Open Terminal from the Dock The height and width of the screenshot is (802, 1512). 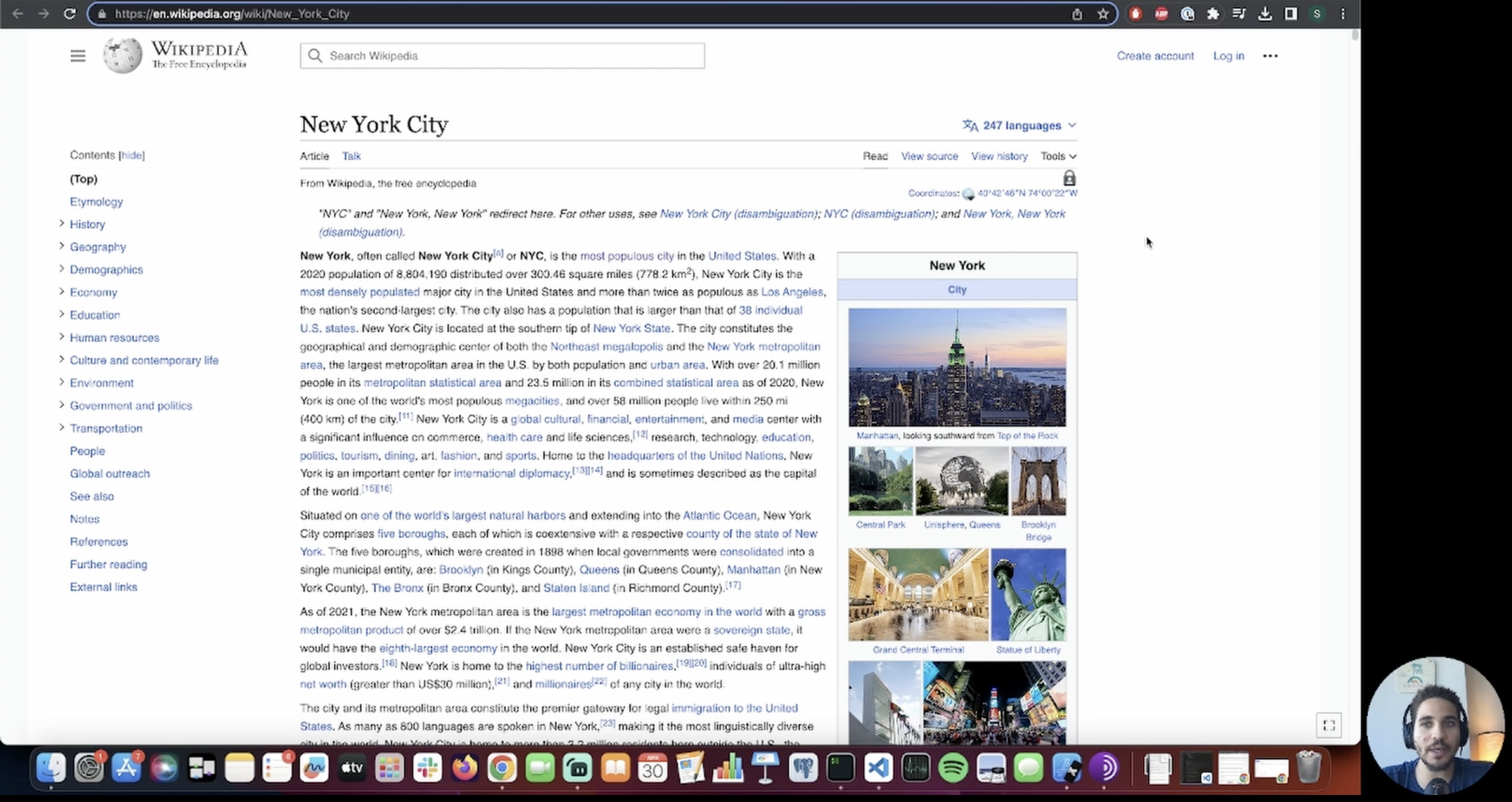coord(840,768)
